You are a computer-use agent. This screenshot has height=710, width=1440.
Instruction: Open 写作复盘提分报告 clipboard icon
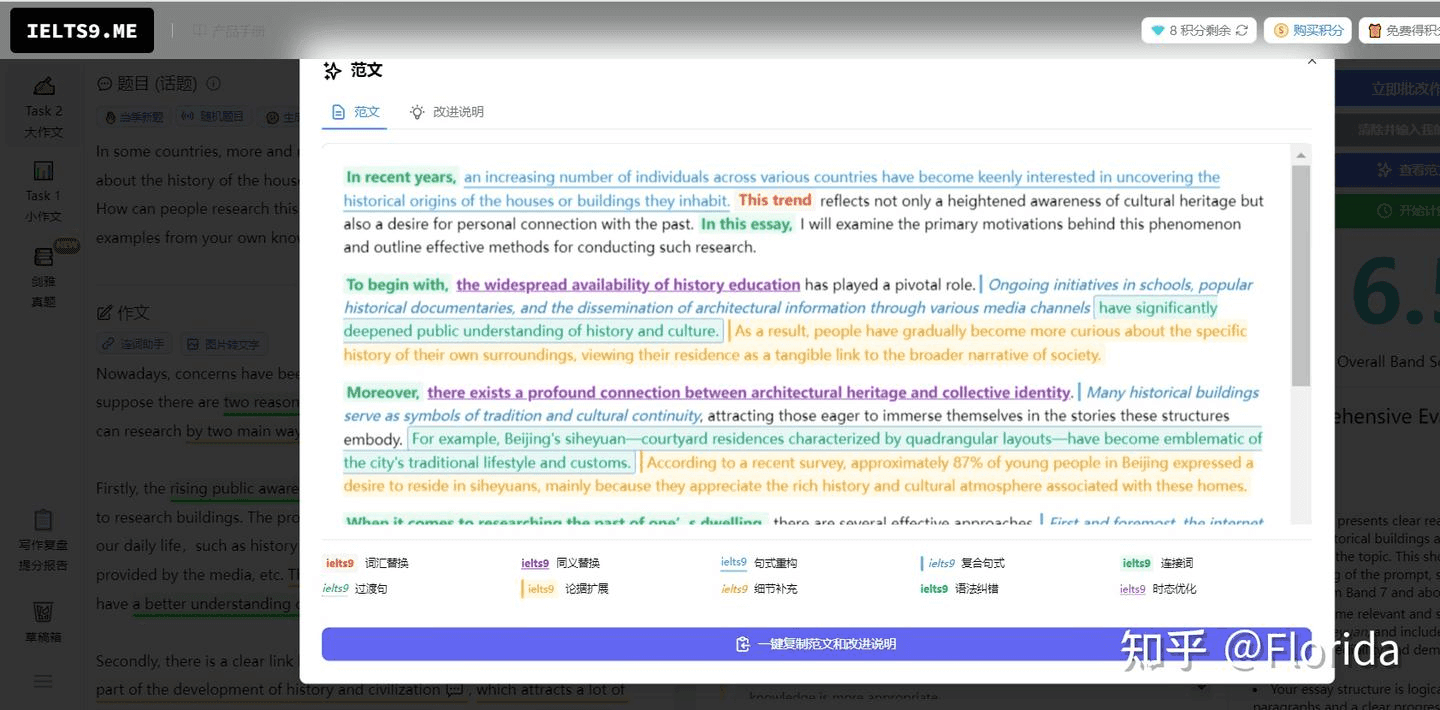tap(44, 521)
